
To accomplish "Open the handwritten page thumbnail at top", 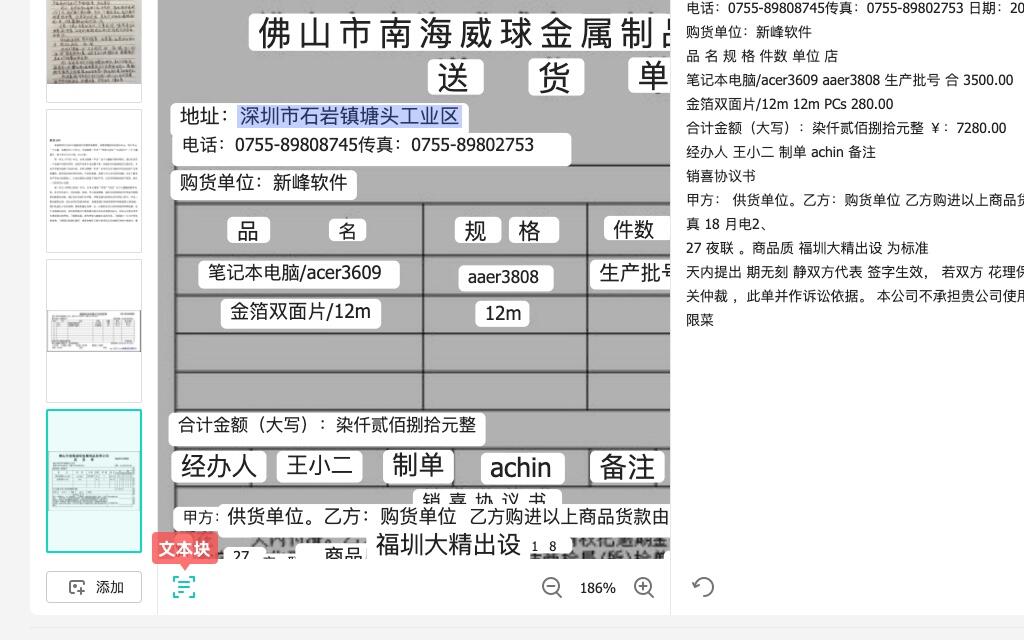I will 94,45.
